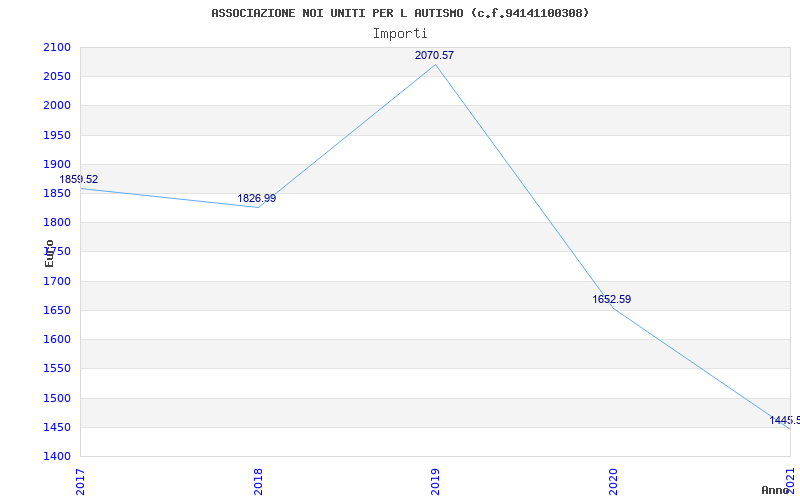This screenshot has height=500, width=800.
Task: Select the 2070.57 peak data label
Action: click(434, 56)
